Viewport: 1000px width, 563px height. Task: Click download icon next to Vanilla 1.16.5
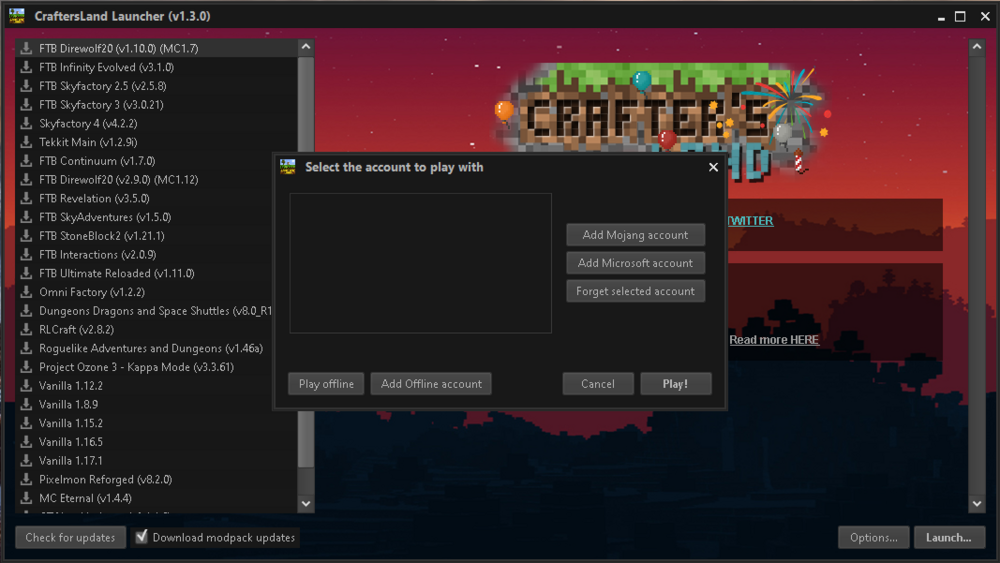pyautogui.click(x=27, y=442)
